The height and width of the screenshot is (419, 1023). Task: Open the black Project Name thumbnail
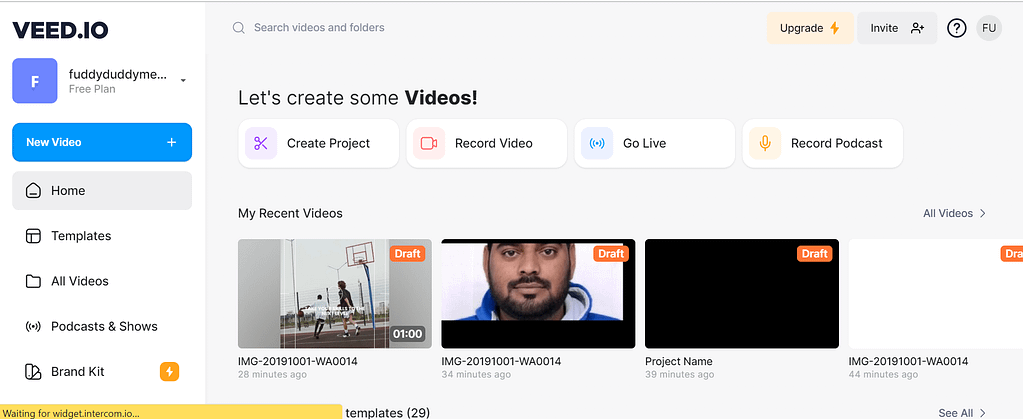pos(742,294)
